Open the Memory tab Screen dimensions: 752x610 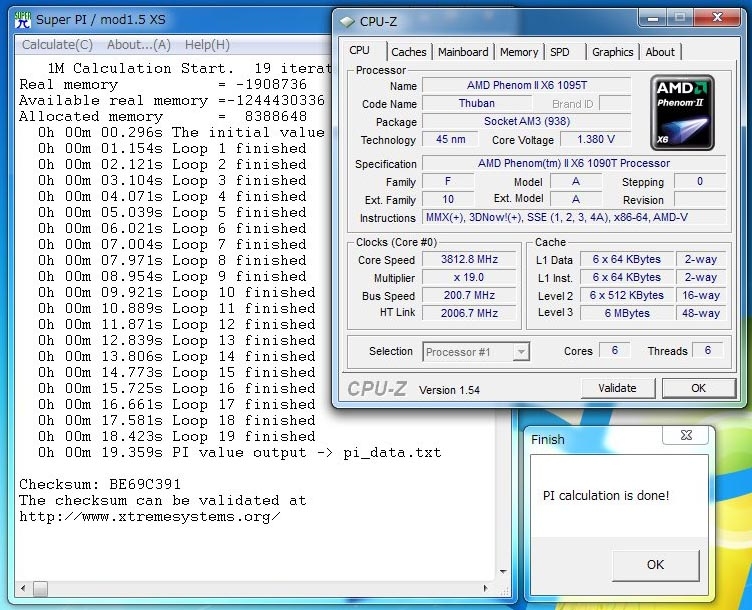coord(519,52)
